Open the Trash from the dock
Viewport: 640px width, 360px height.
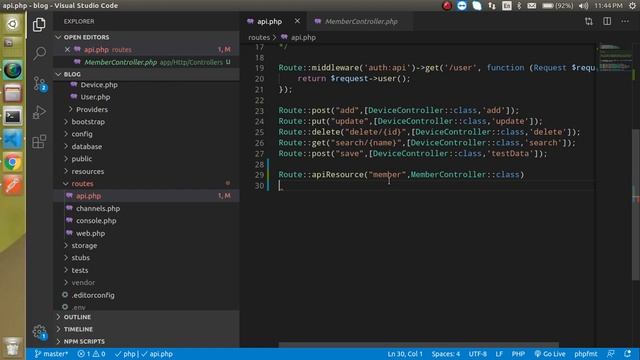click(x=12, y=347)
